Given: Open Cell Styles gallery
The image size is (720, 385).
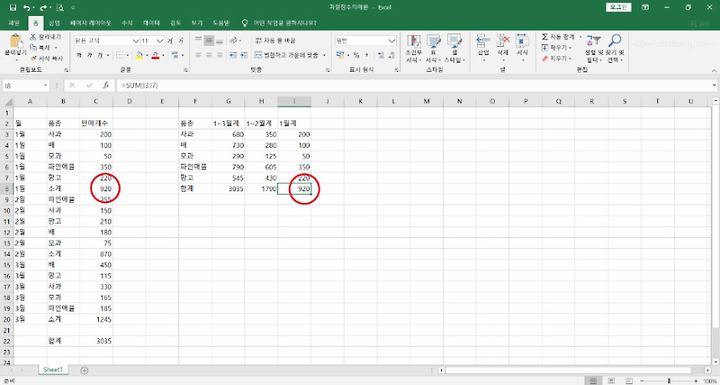Looking at the screenshot, I should coord(455,48).
